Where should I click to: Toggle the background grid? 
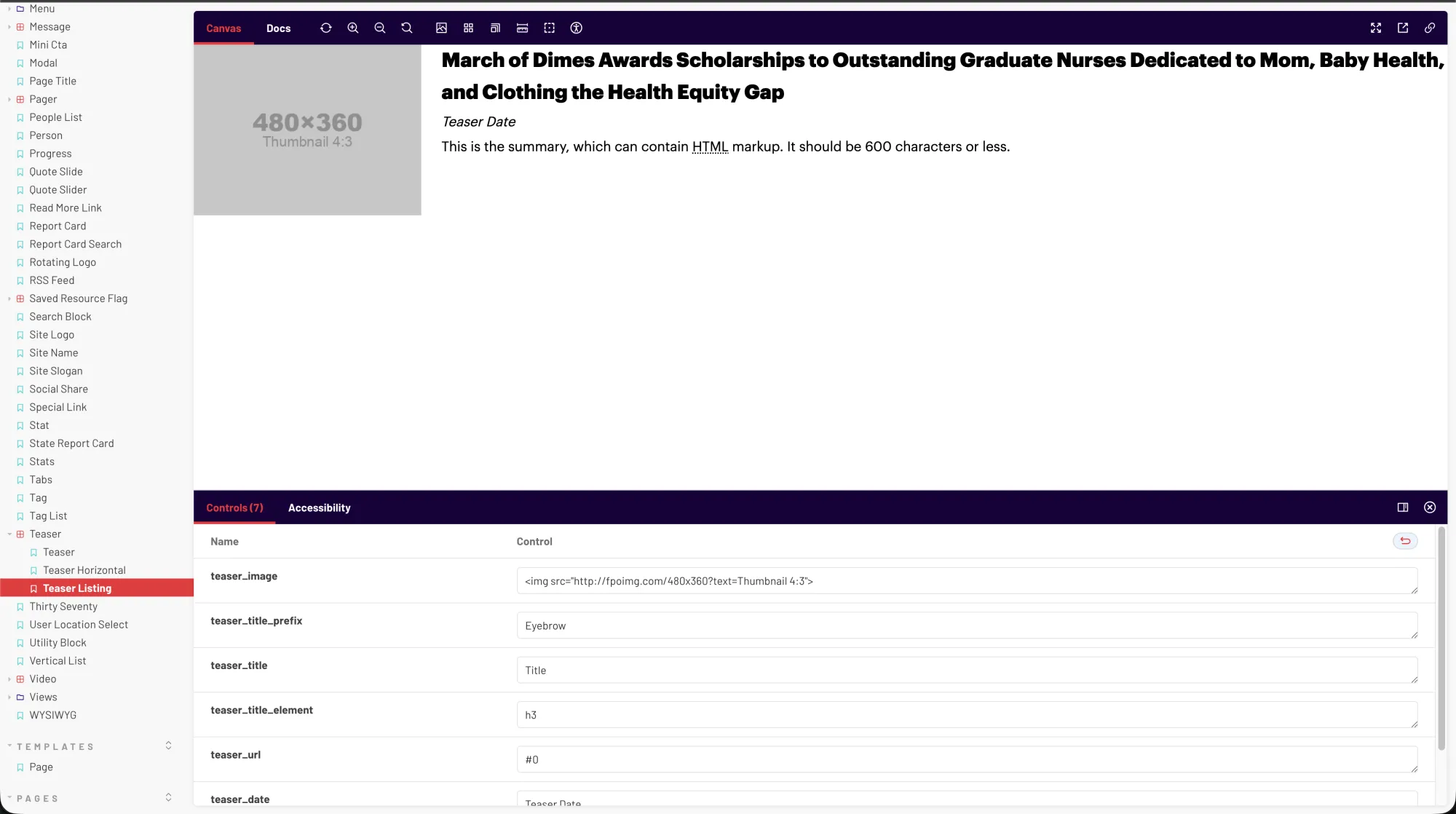(468, 28)
